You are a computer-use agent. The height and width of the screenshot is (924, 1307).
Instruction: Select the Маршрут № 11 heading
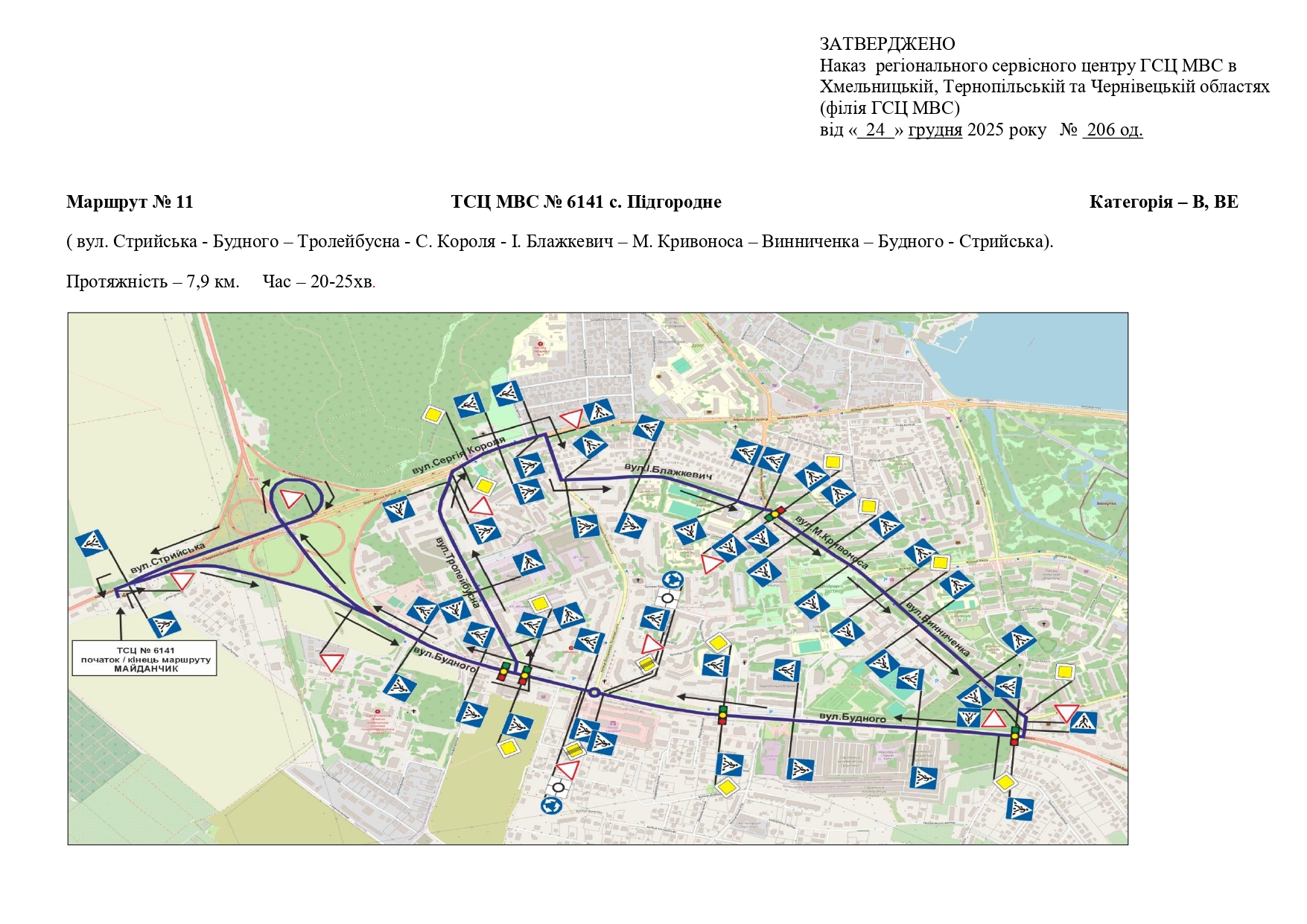(x=130, y=202)
